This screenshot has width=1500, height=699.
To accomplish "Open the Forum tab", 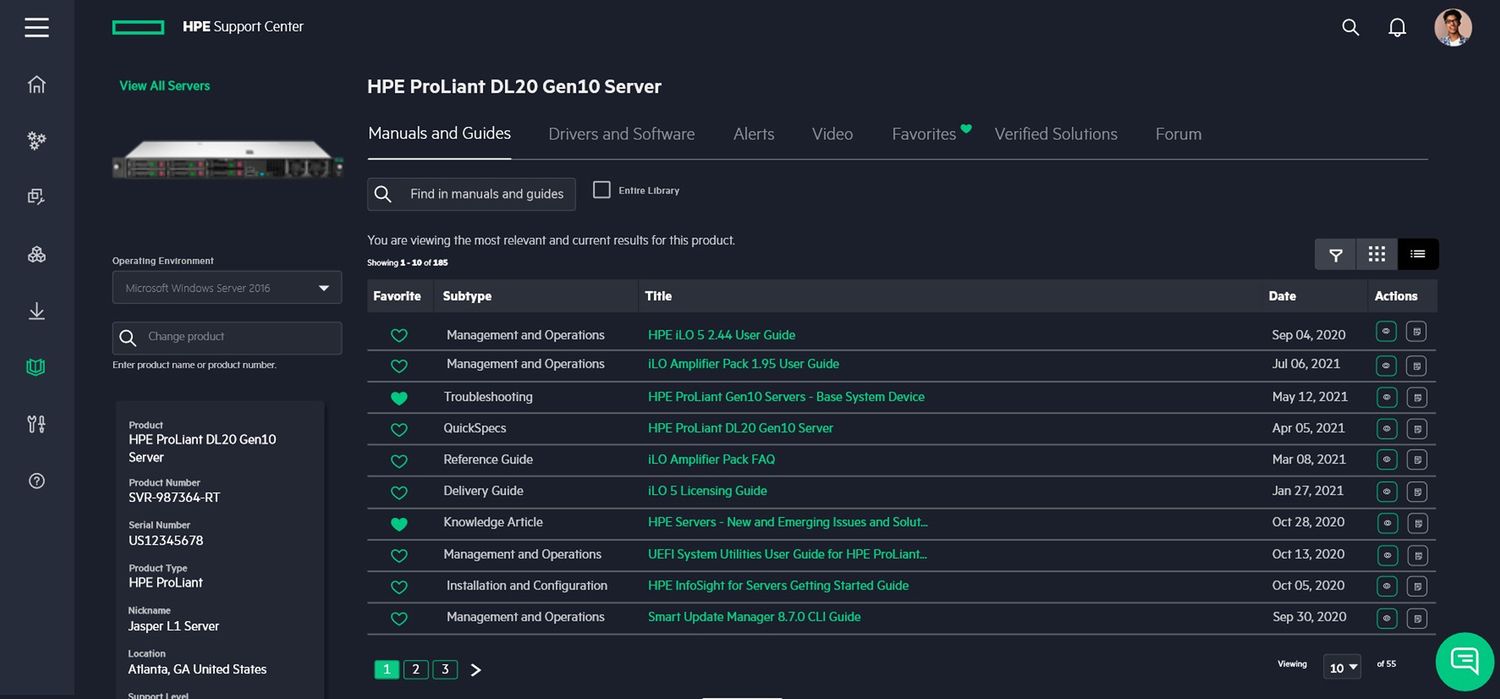I will click(1178, 134).
